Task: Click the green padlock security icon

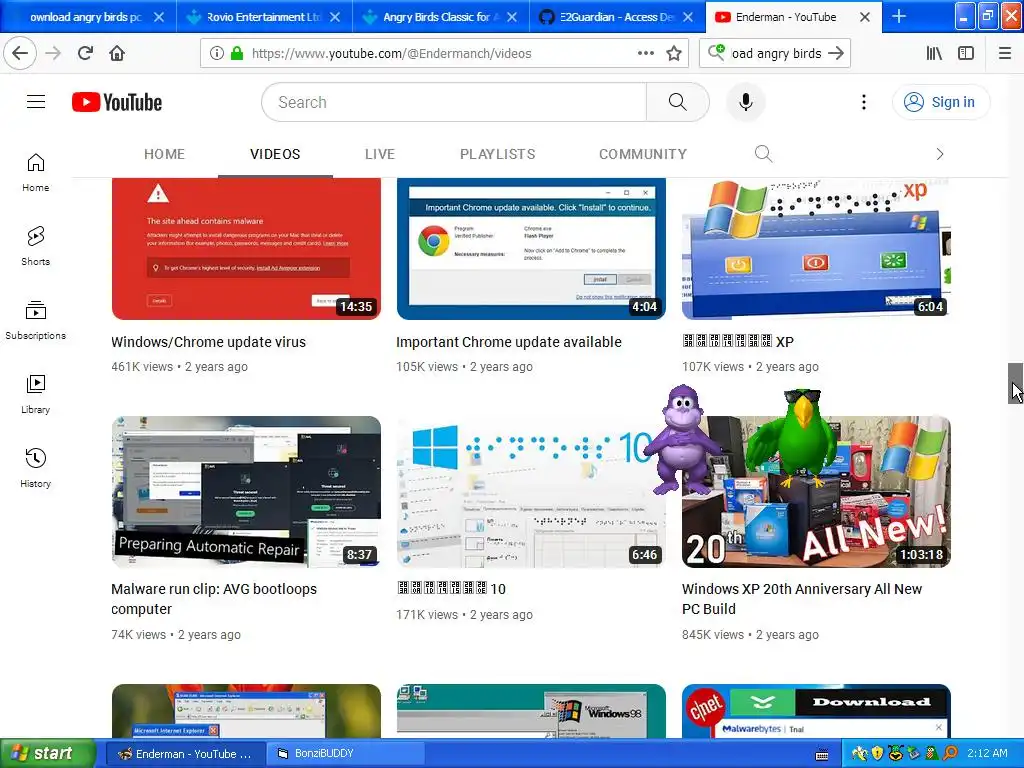Action: [x=236, y=54]
